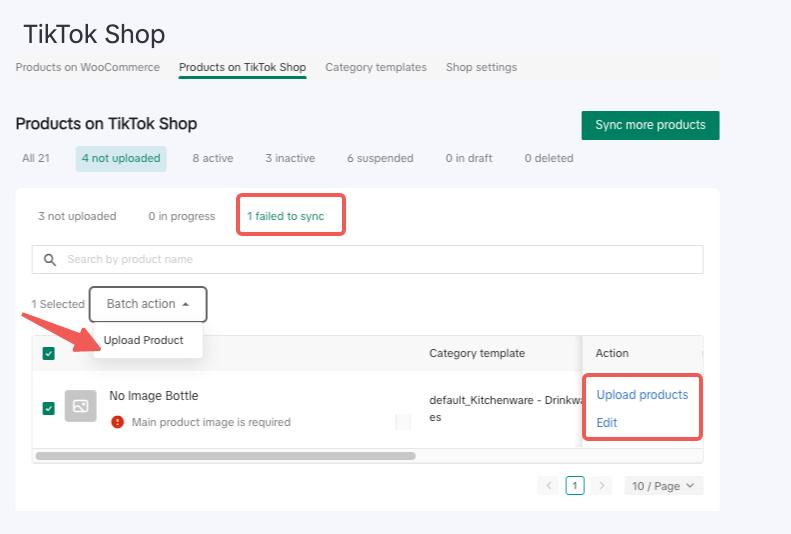The image size is (791, 534).
Task: Switch to Products on WooCommerce tab
Action: [88, 68]
